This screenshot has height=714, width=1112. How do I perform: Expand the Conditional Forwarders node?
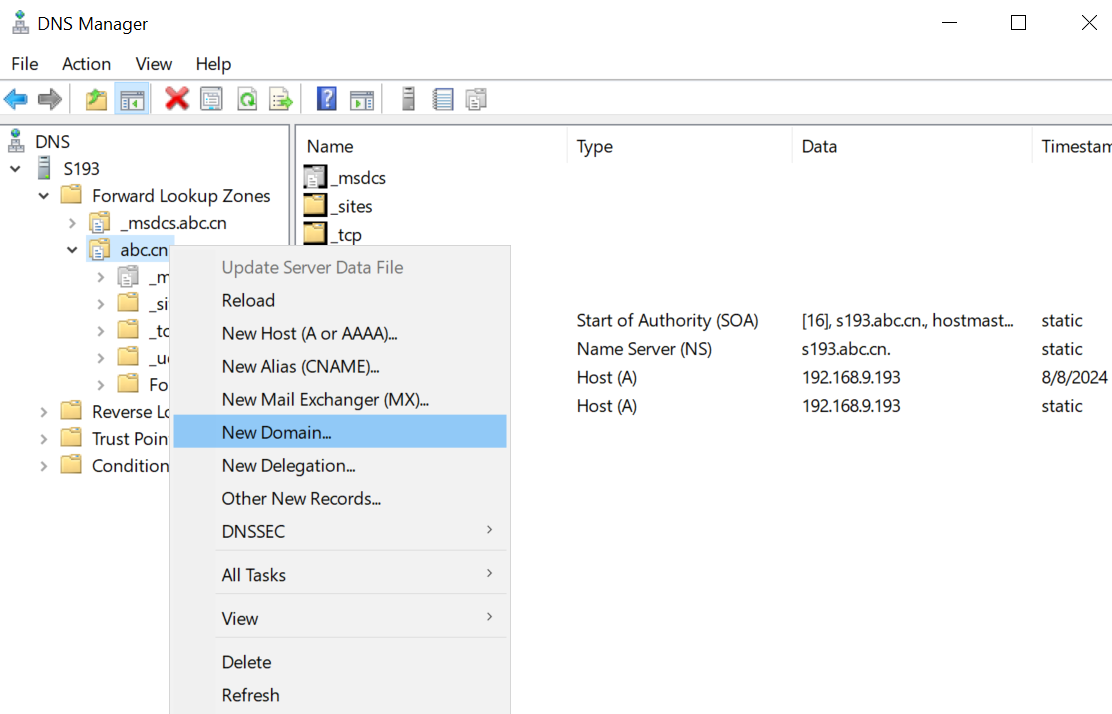(x=44, y=466)
